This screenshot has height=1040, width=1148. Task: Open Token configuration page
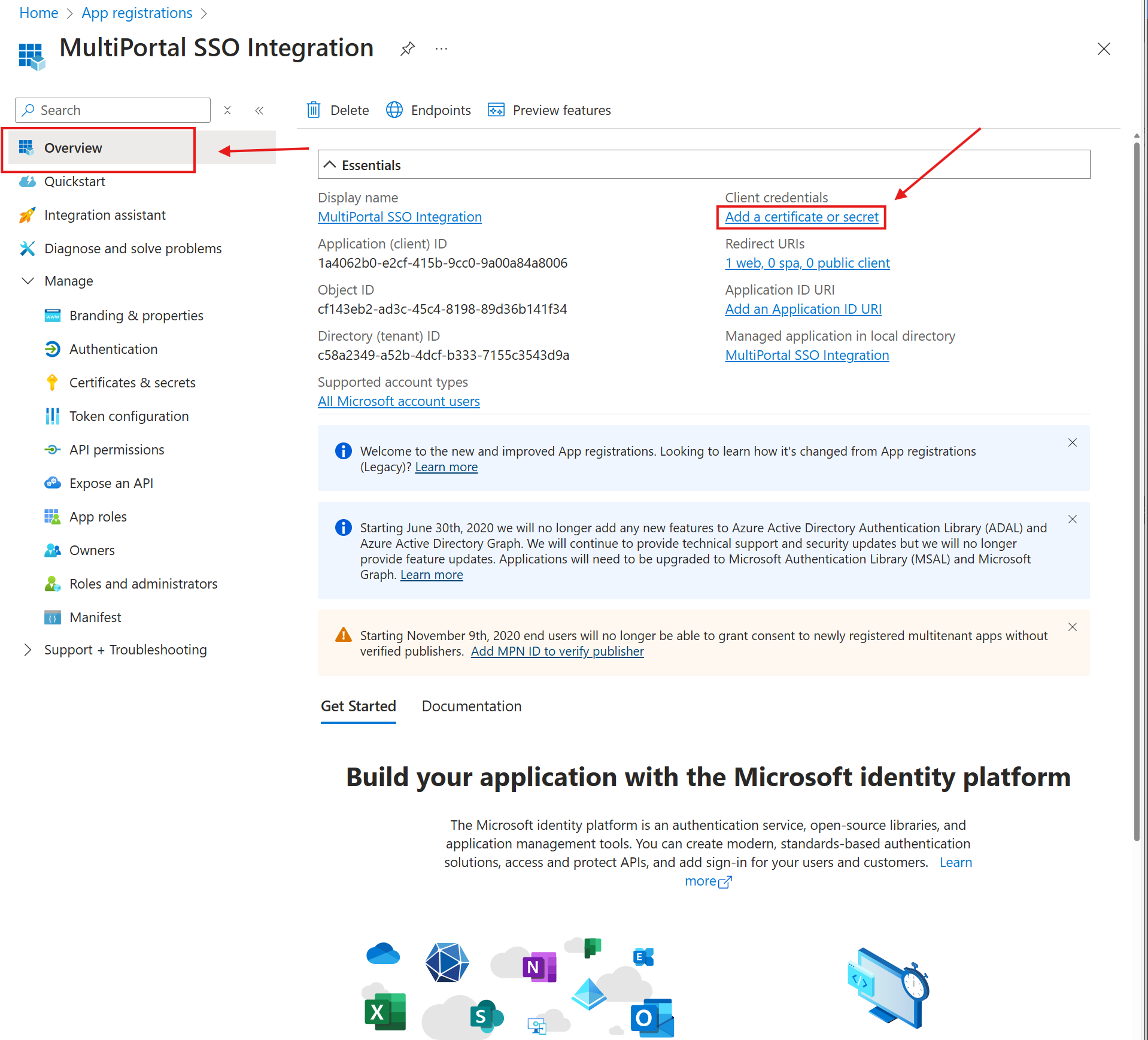(129, 416)
